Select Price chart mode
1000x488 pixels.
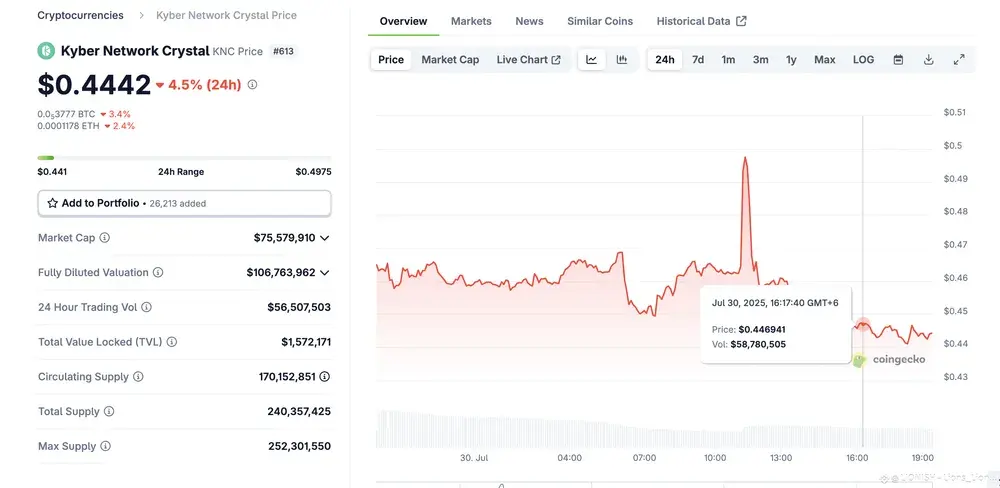tap(391, 59)
